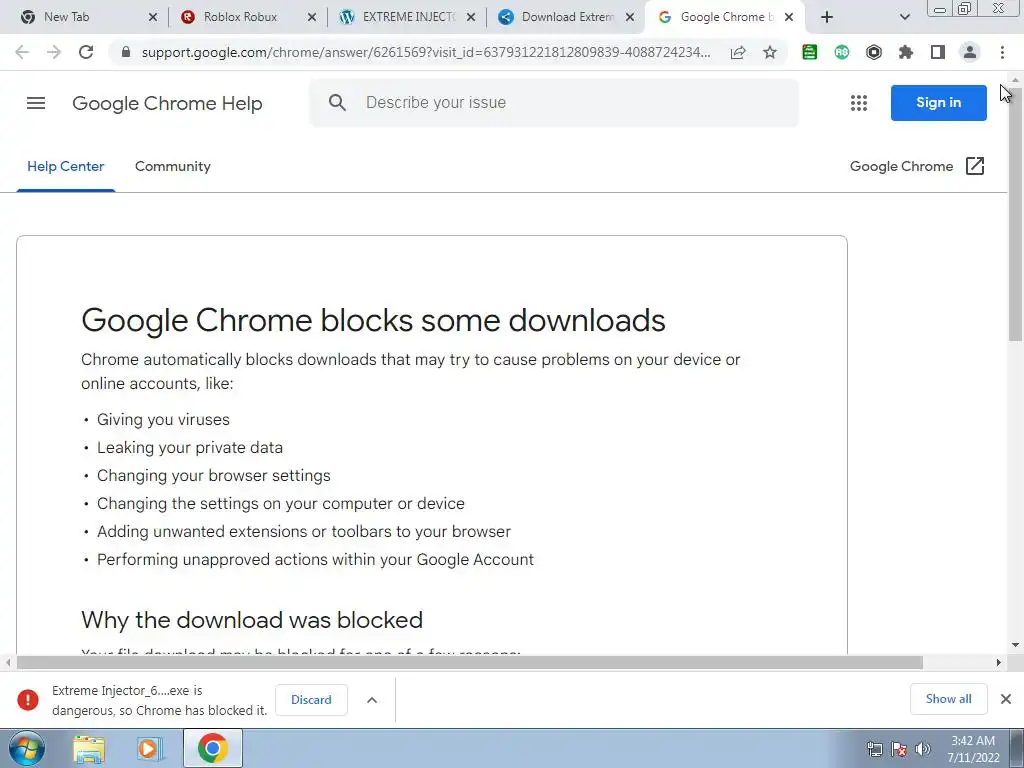Click the Google Chrome product link

tap(901, 167)
